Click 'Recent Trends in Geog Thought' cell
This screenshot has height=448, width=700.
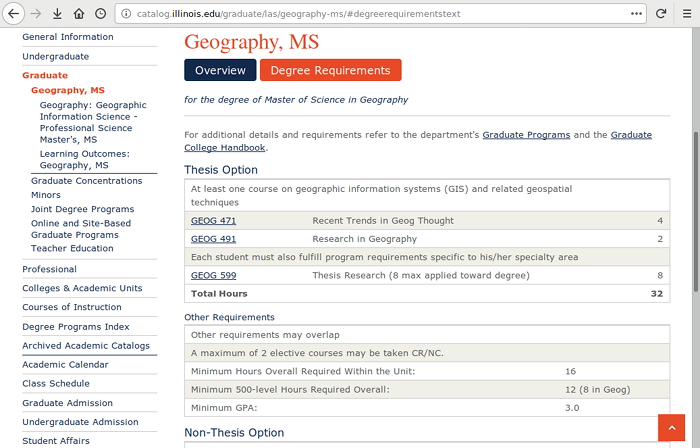(x=383, y=220)
